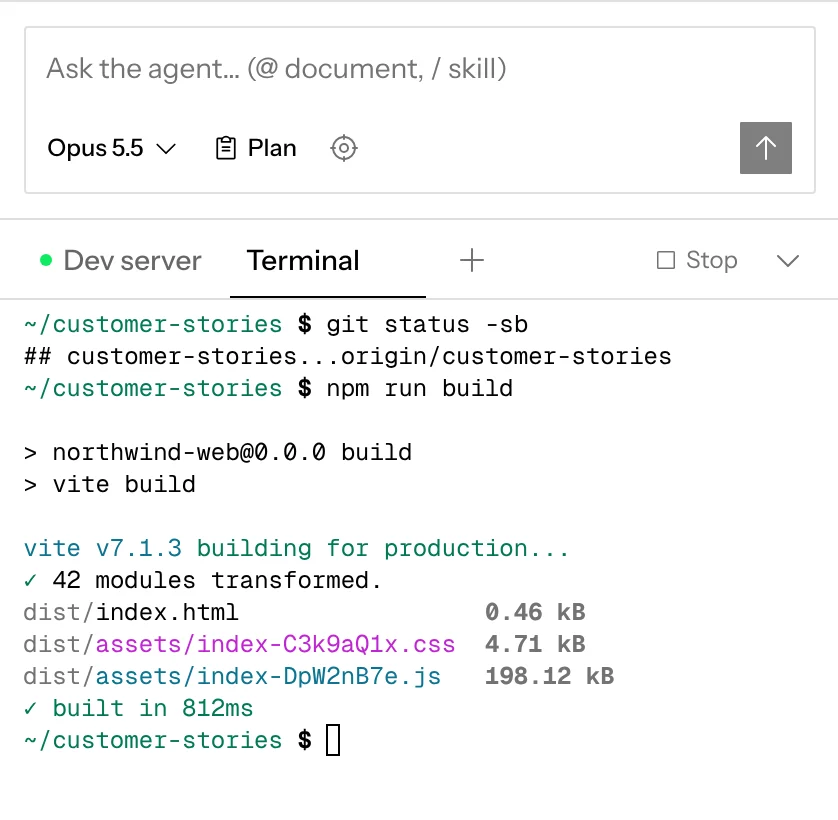This screenshot has width=838, height=820.
Task: Click the '> vite build' line
Action: pos(110,485)
